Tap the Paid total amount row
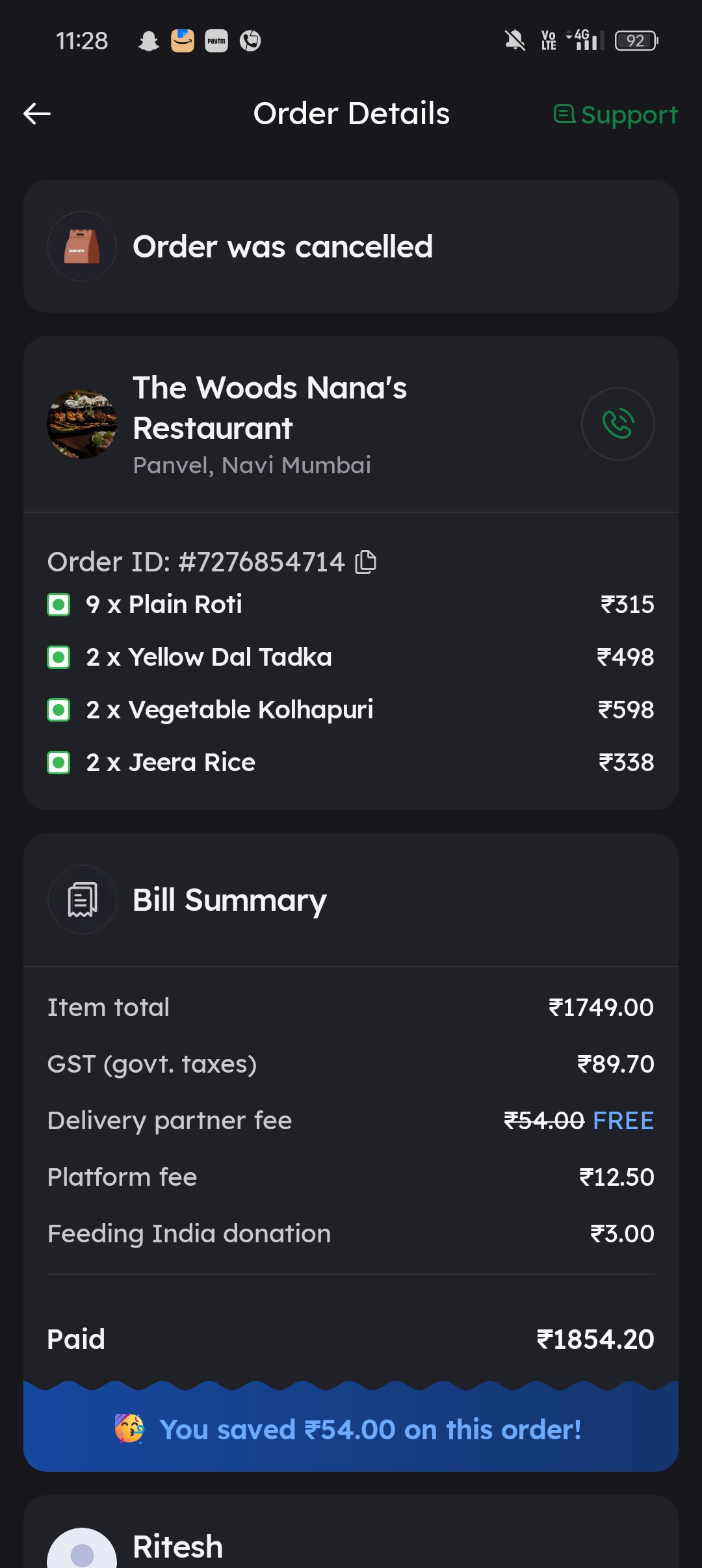The image size is (702, 1568). point(351,1339)
